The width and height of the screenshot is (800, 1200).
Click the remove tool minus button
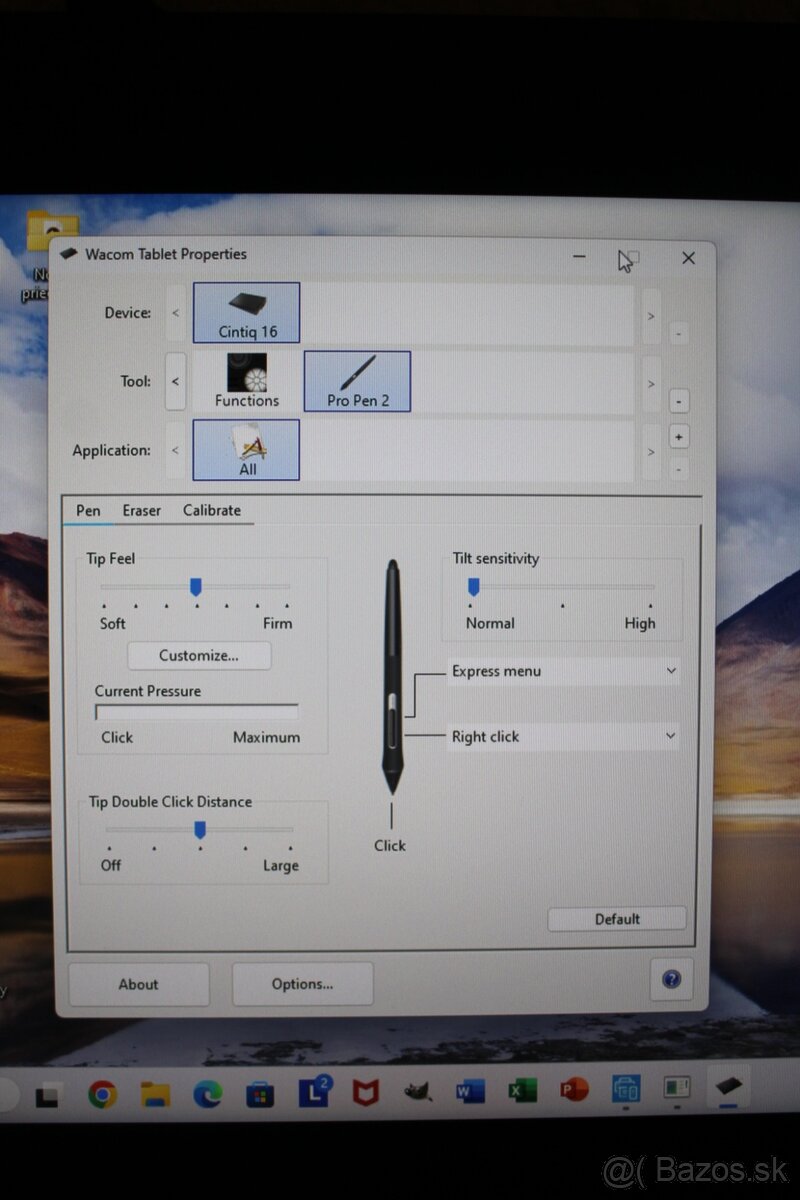679,400
